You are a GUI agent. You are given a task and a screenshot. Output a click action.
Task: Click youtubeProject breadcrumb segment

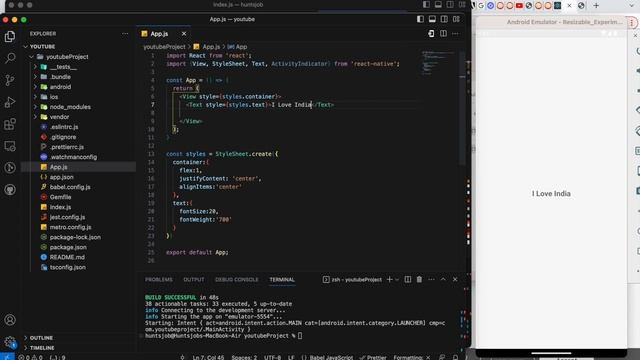164,47
